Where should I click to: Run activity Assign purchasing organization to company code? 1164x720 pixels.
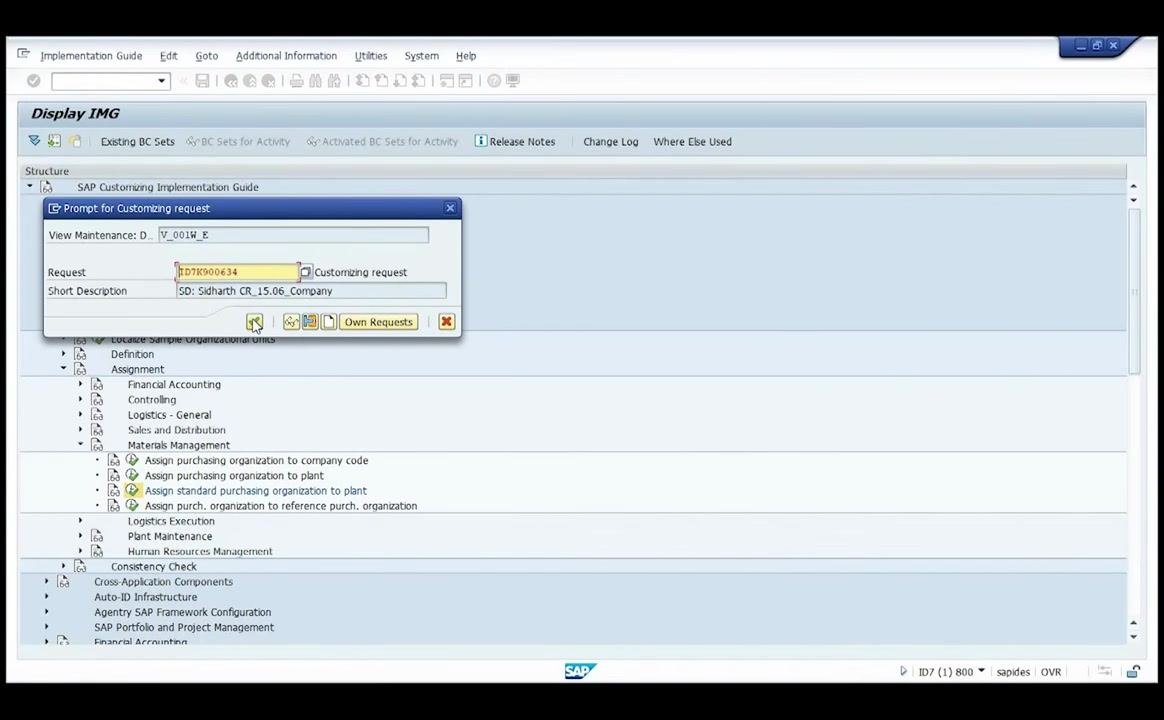click(x=132, y=460)
